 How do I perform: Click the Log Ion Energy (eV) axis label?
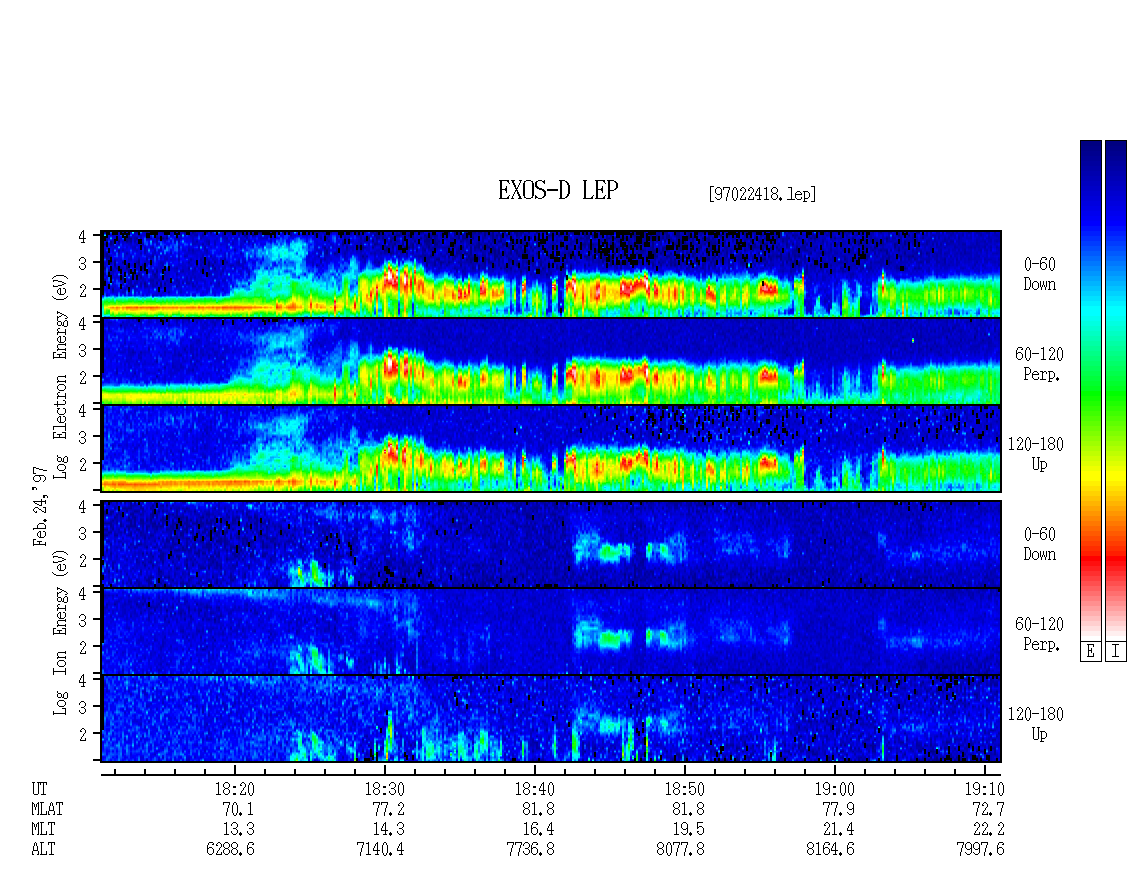[x=61, y=632]
